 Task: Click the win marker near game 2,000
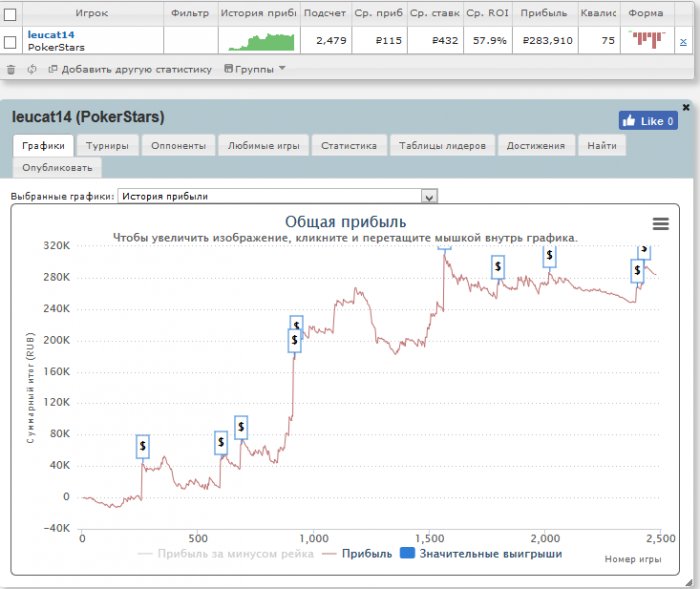tap(550, 256)
